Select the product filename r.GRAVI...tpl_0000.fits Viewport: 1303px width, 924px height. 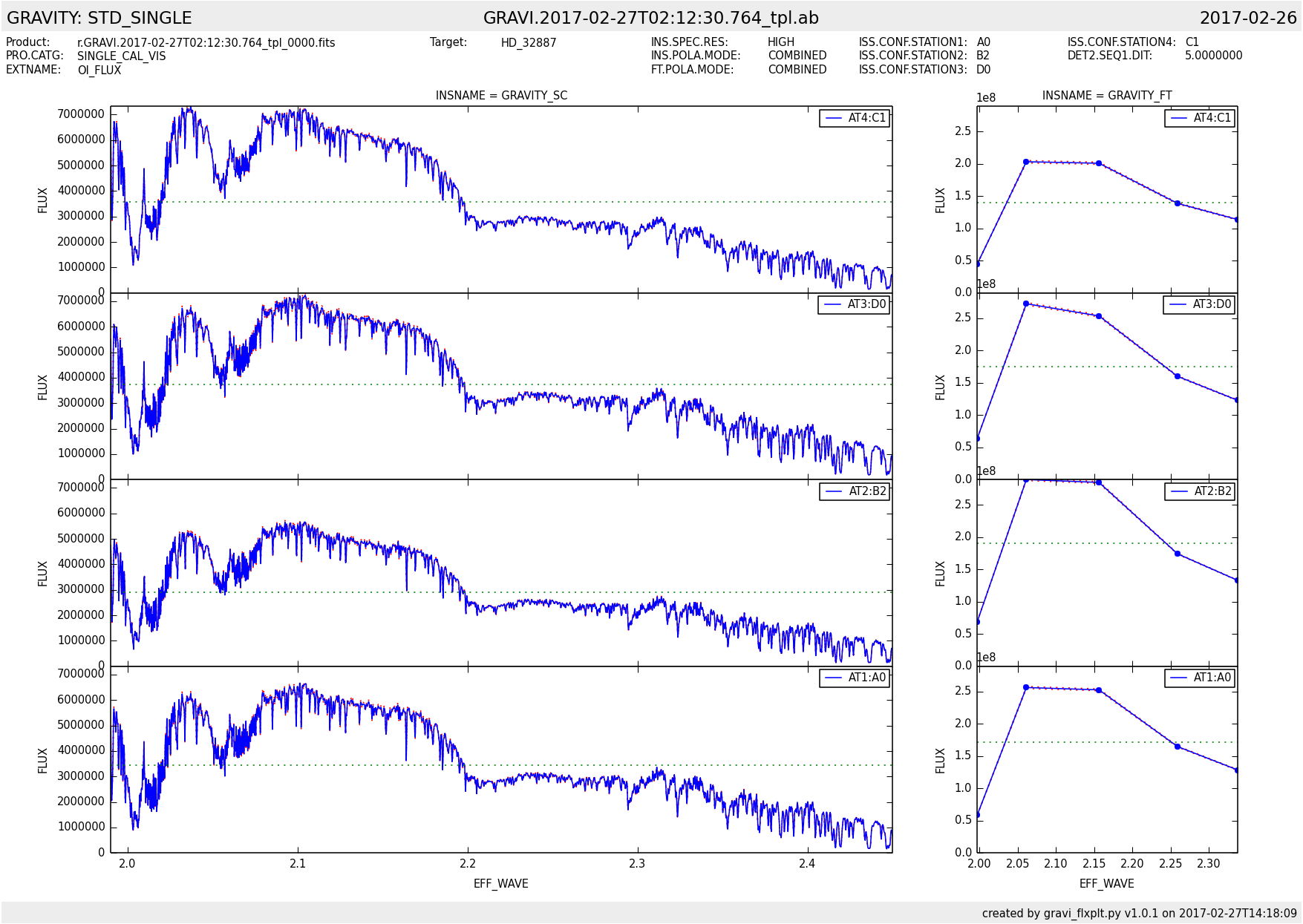(206, 43)
